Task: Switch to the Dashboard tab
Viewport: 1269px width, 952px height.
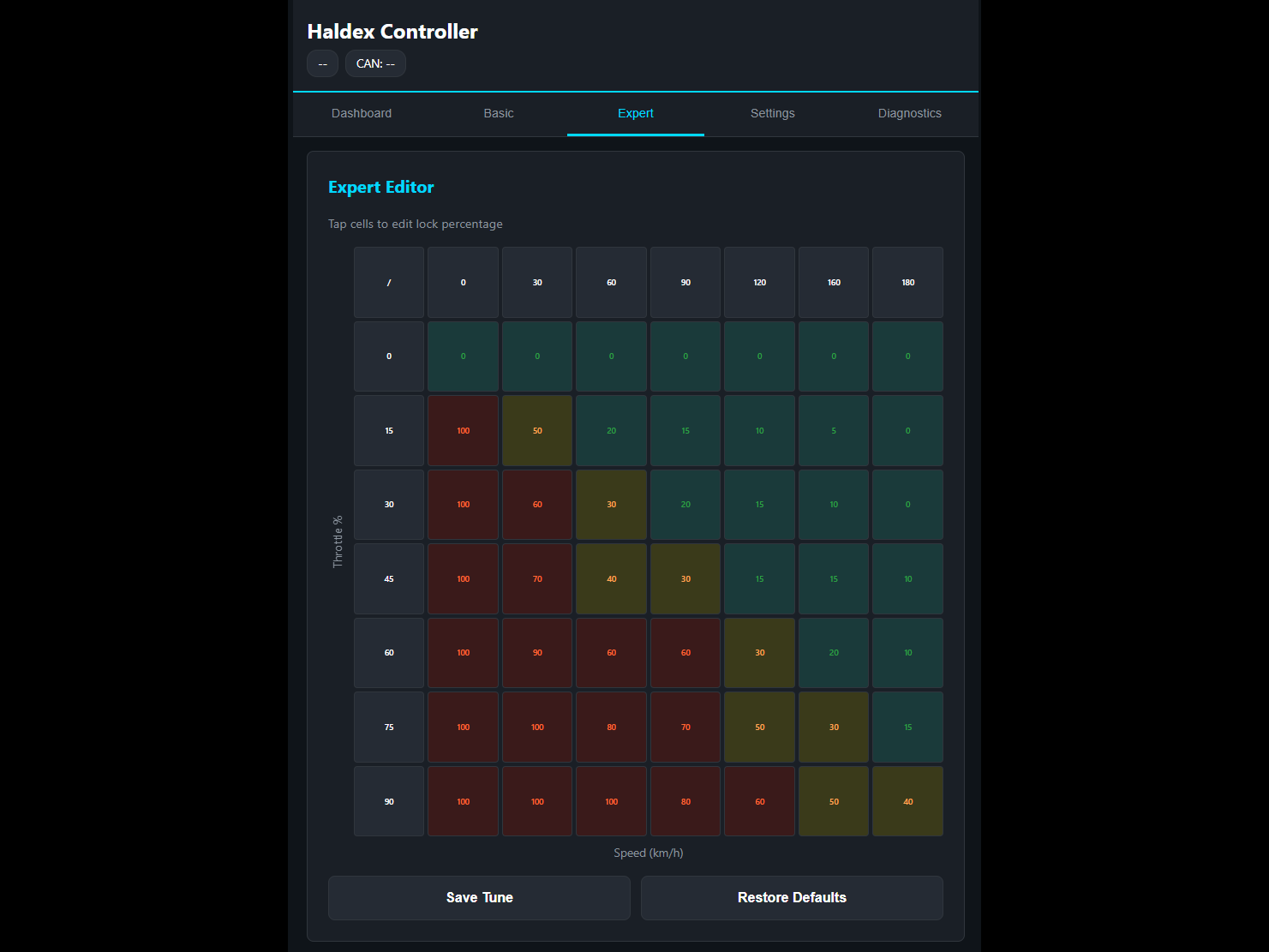Action: 362,113
